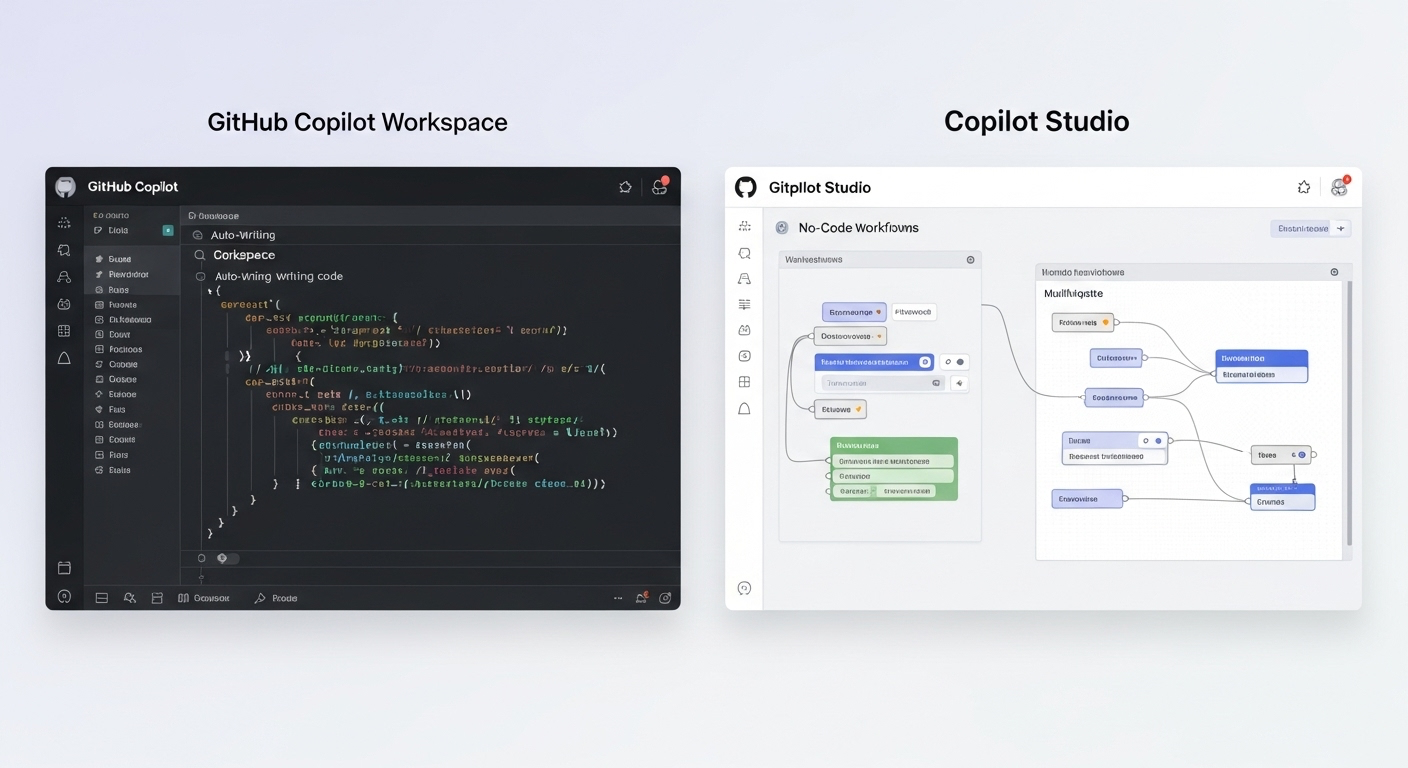Viewport: 1408px width, 768px height.
Task: Open the chat bubble icon in the dark sidebar
Action: [64, 250]
